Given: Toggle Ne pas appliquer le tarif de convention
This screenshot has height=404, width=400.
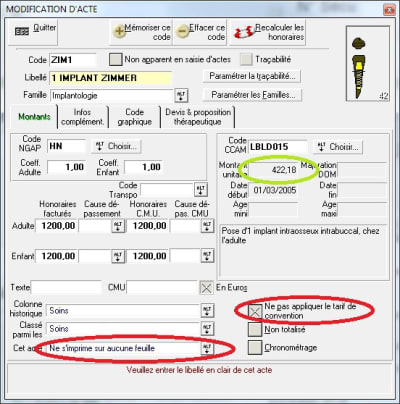Looking at the screenshot, I should tap(255, 312).
